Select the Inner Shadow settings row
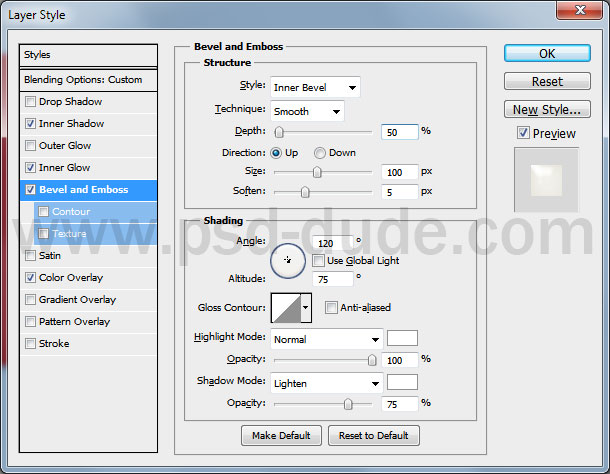Image resolution: width=610 pixels, height=474 pixels. (88, 124)
